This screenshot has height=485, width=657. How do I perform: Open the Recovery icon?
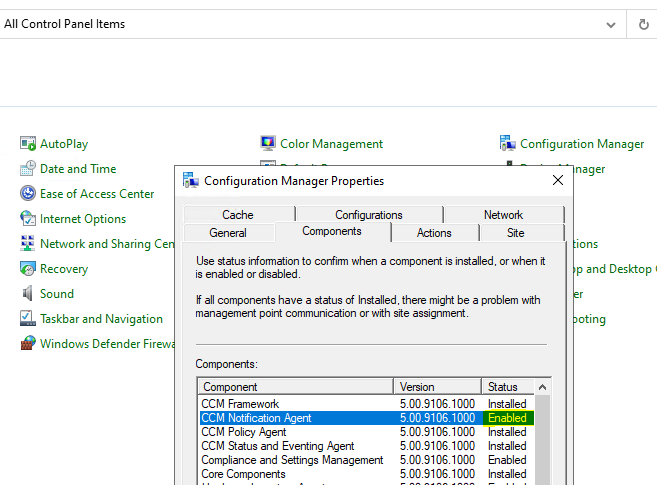(x=28, y=268)
